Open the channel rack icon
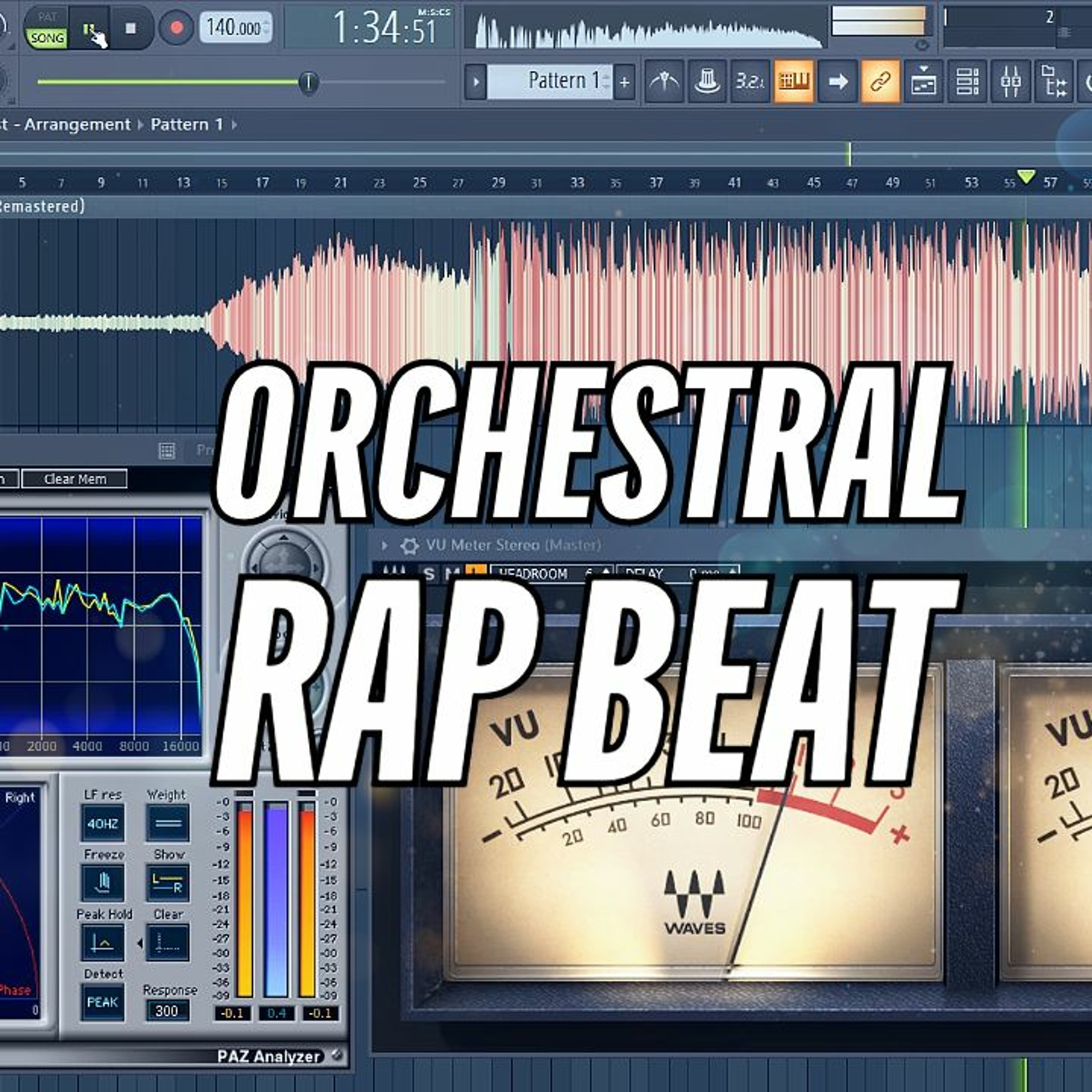Screen dimensions: 1092x1092 (968, 82)
